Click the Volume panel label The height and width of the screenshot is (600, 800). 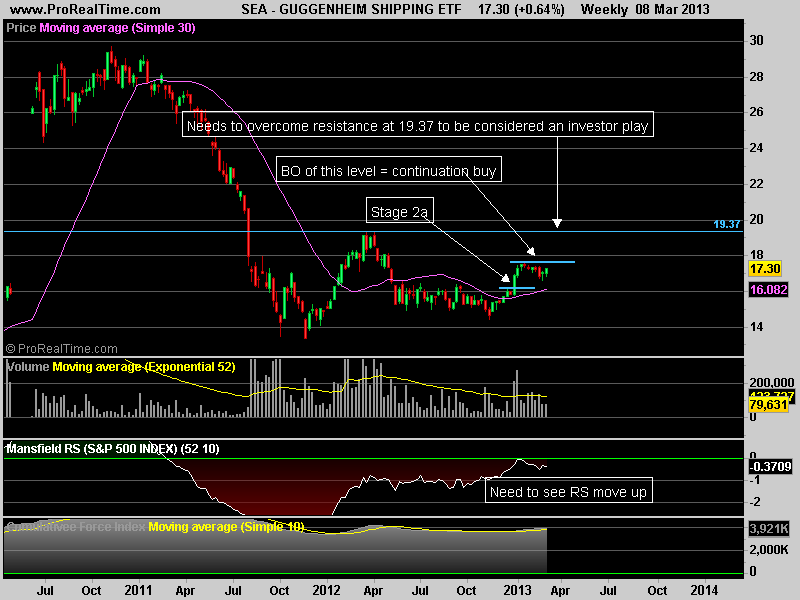pos(28,367)
